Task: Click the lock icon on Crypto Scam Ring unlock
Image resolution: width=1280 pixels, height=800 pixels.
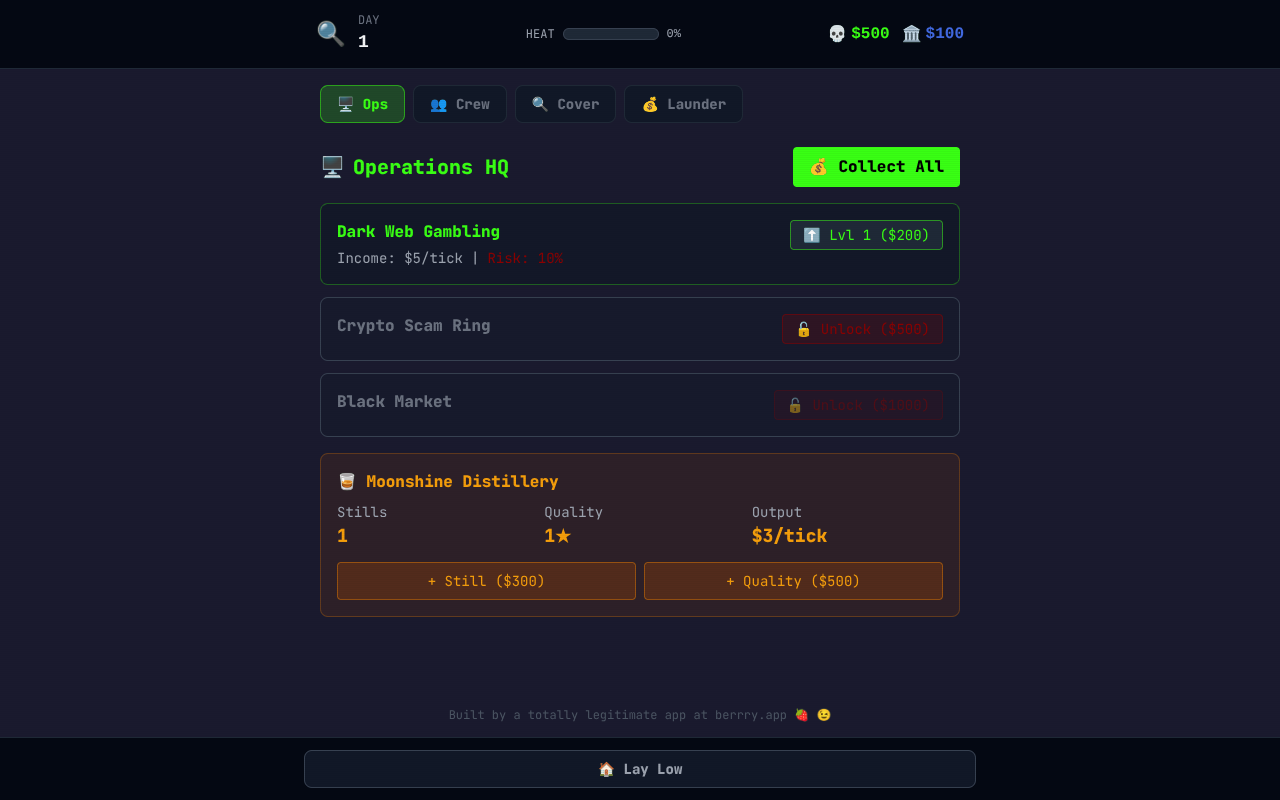Action: [803, 328]
